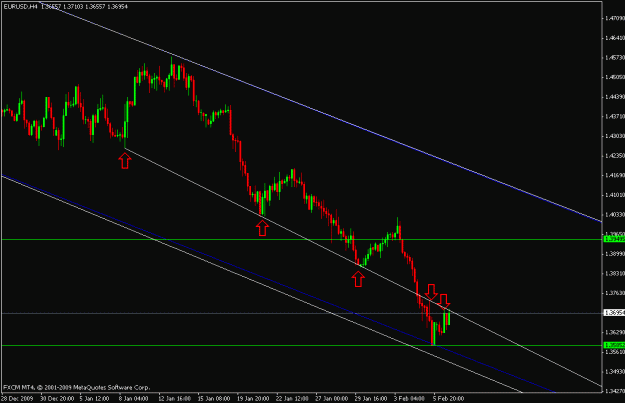The image size is (625, 403).
Task: Click the lower green horizontal line price tag
Action: pos(614,345)
